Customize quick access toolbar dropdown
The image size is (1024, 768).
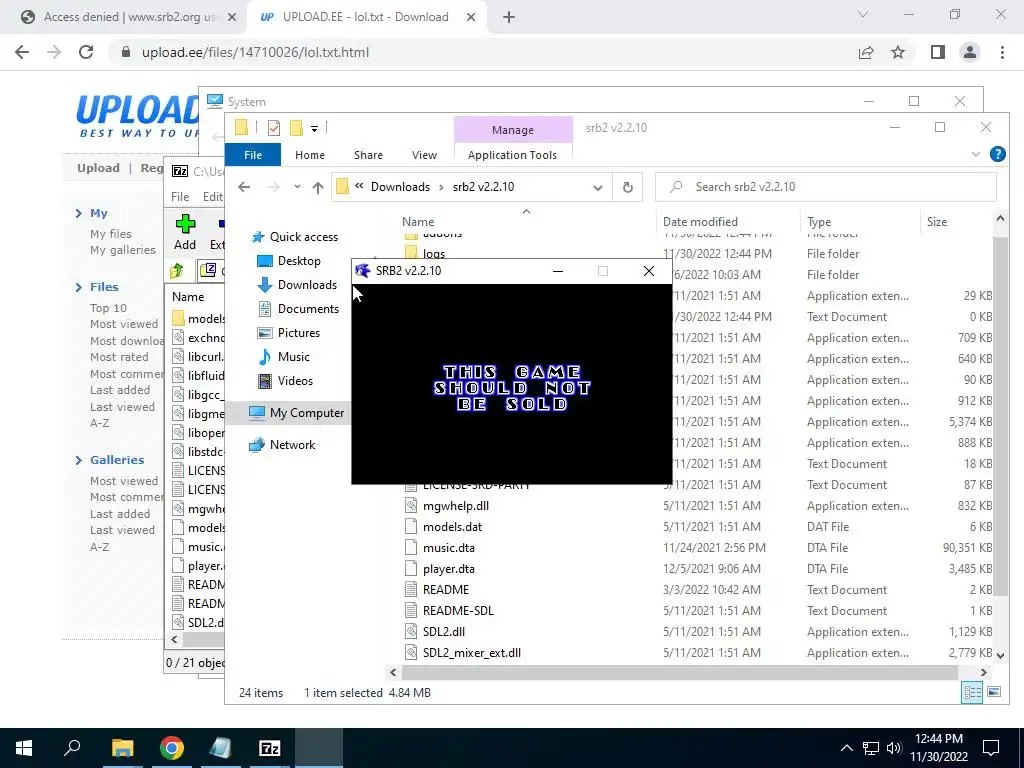point(314,129)
